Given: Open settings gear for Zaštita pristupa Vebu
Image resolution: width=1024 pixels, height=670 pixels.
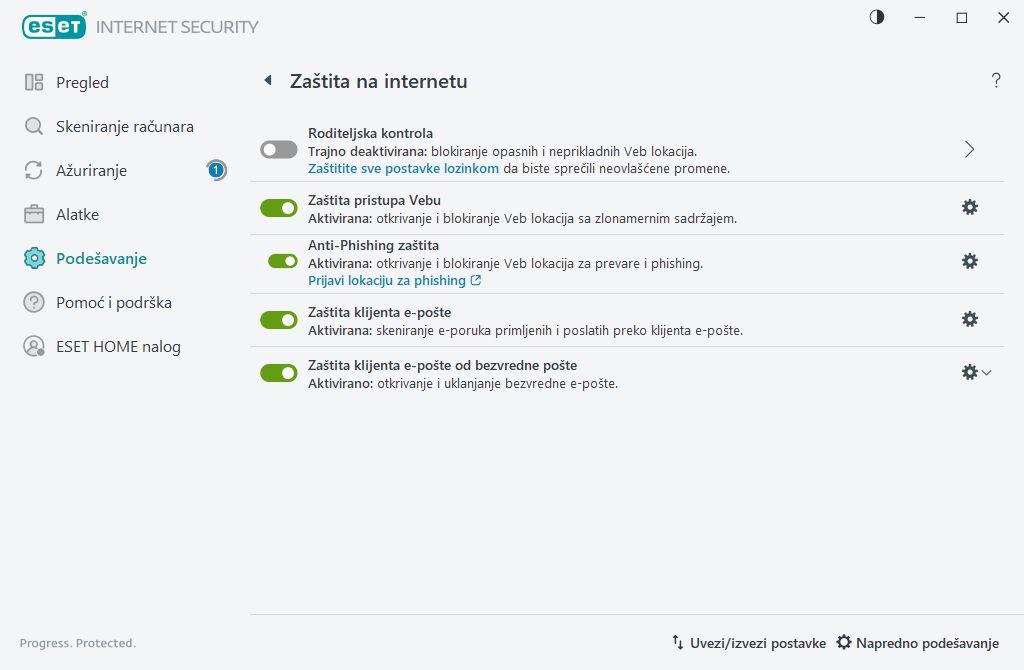Looking at the screenshot, I should (x=969, y=207).
